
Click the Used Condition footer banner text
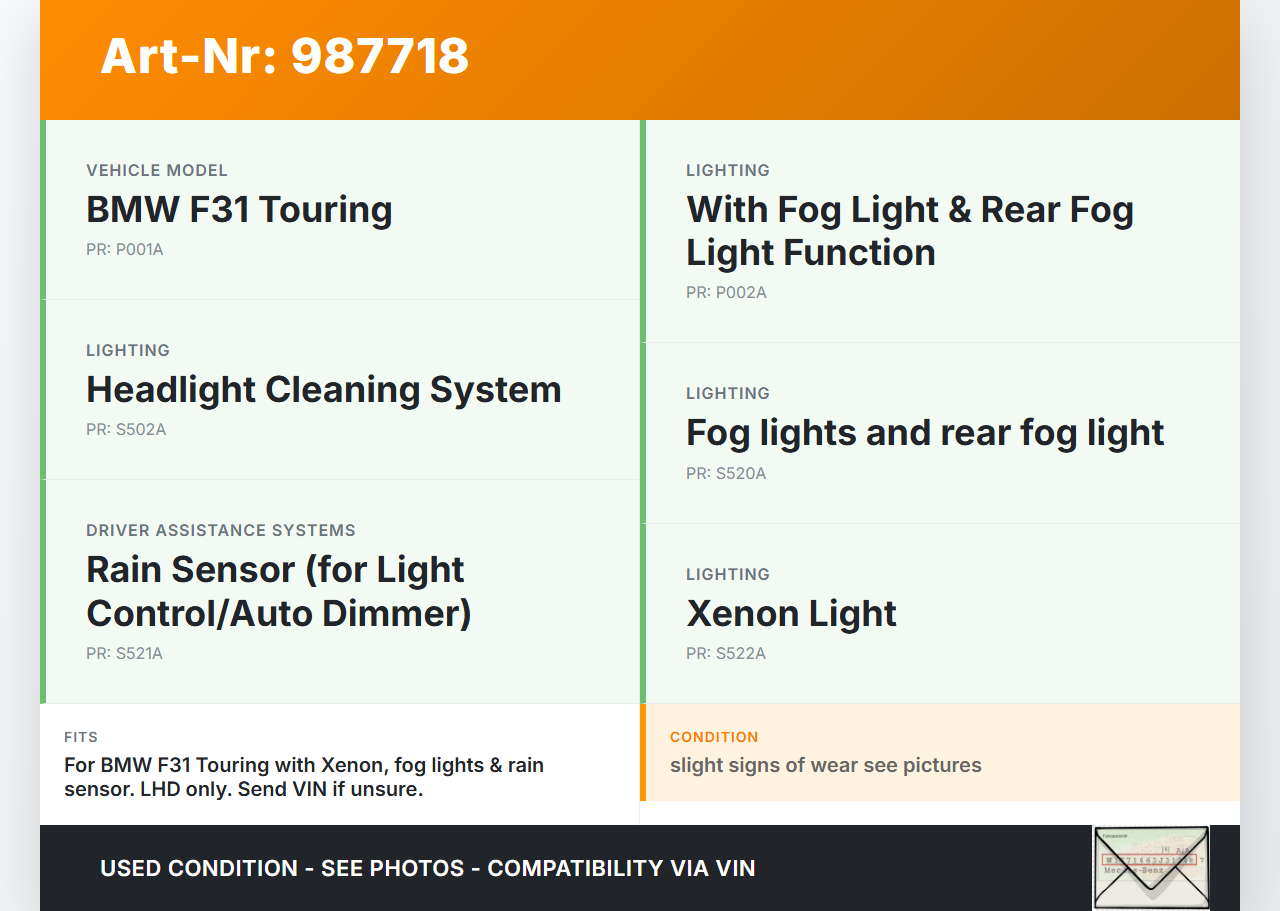tap(428, 868)
